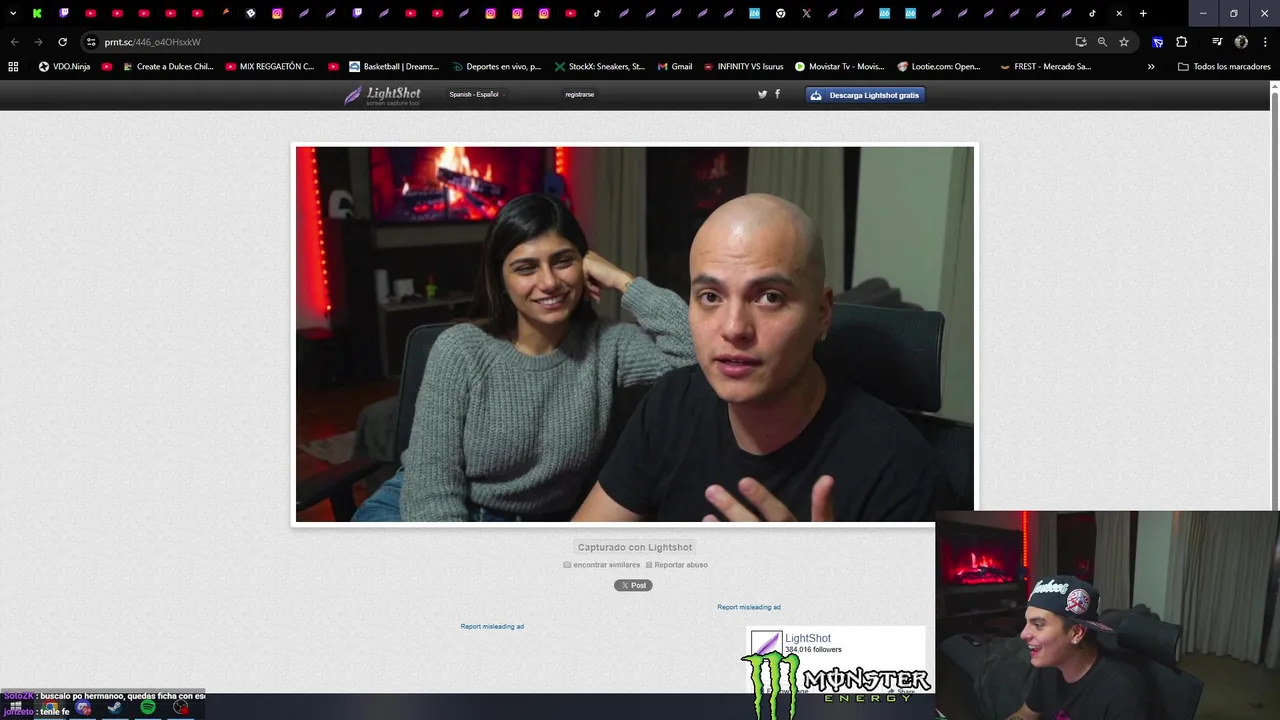Click the captured screenshot image
This screenshot has height=720, width=1280.
tap(635, 334)
